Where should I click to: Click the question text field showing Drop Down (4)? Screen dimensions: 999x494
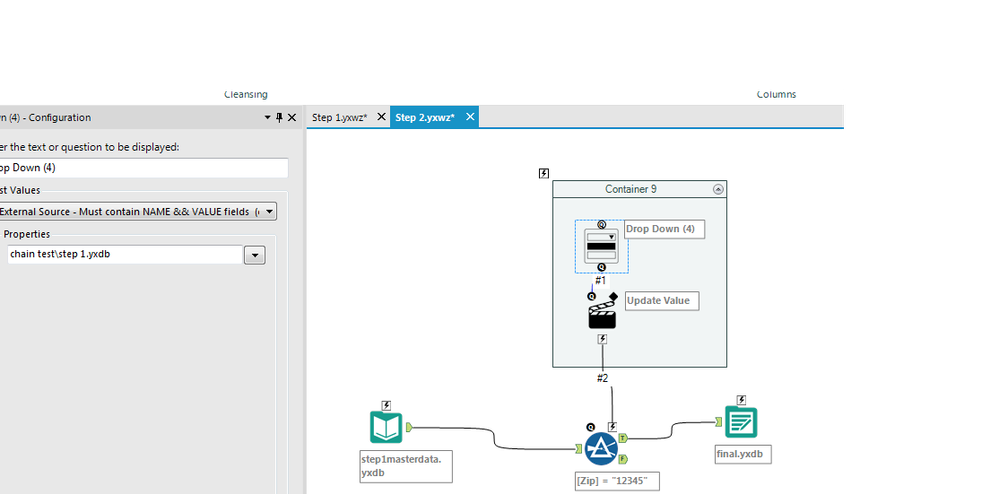pos(143,168)
